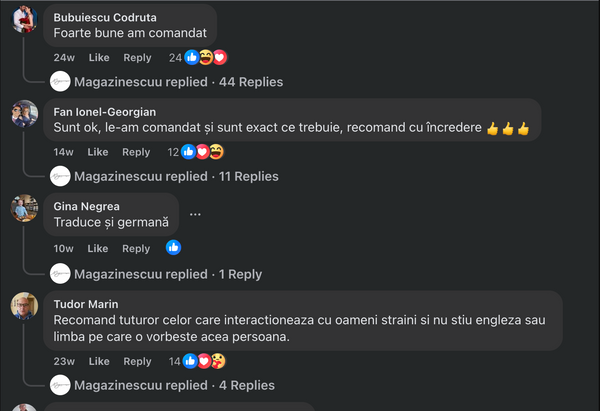
Task: Click Fan Ionel-Georgian's profile avatar
Action: coord(25,114)
